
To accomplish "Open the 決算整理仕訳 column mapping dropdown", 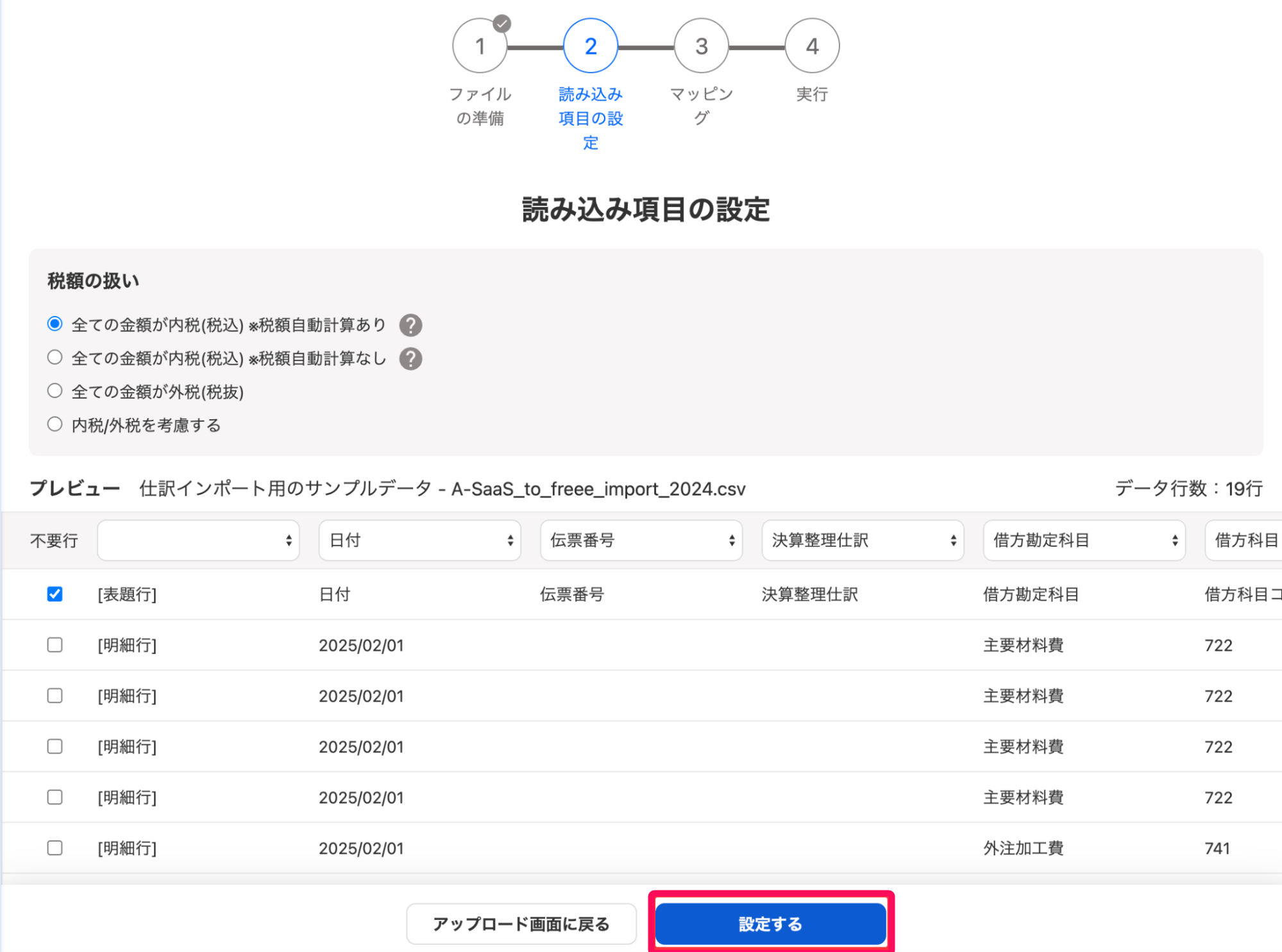I will click(863, 540).
